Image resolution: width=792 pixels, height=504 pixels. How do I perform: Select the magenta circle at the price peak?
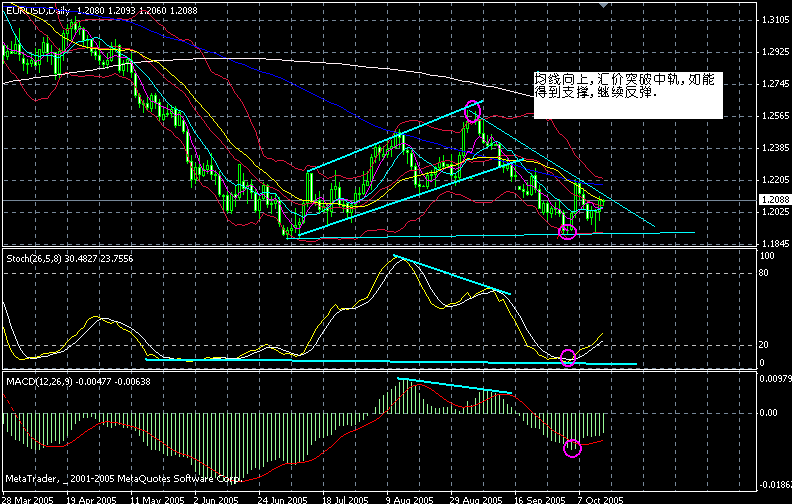coord(472,110)
